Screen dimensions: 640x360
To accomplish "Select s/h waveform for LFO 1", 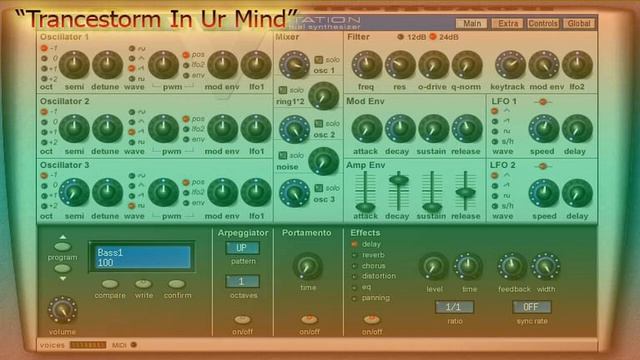I will 495,142.
